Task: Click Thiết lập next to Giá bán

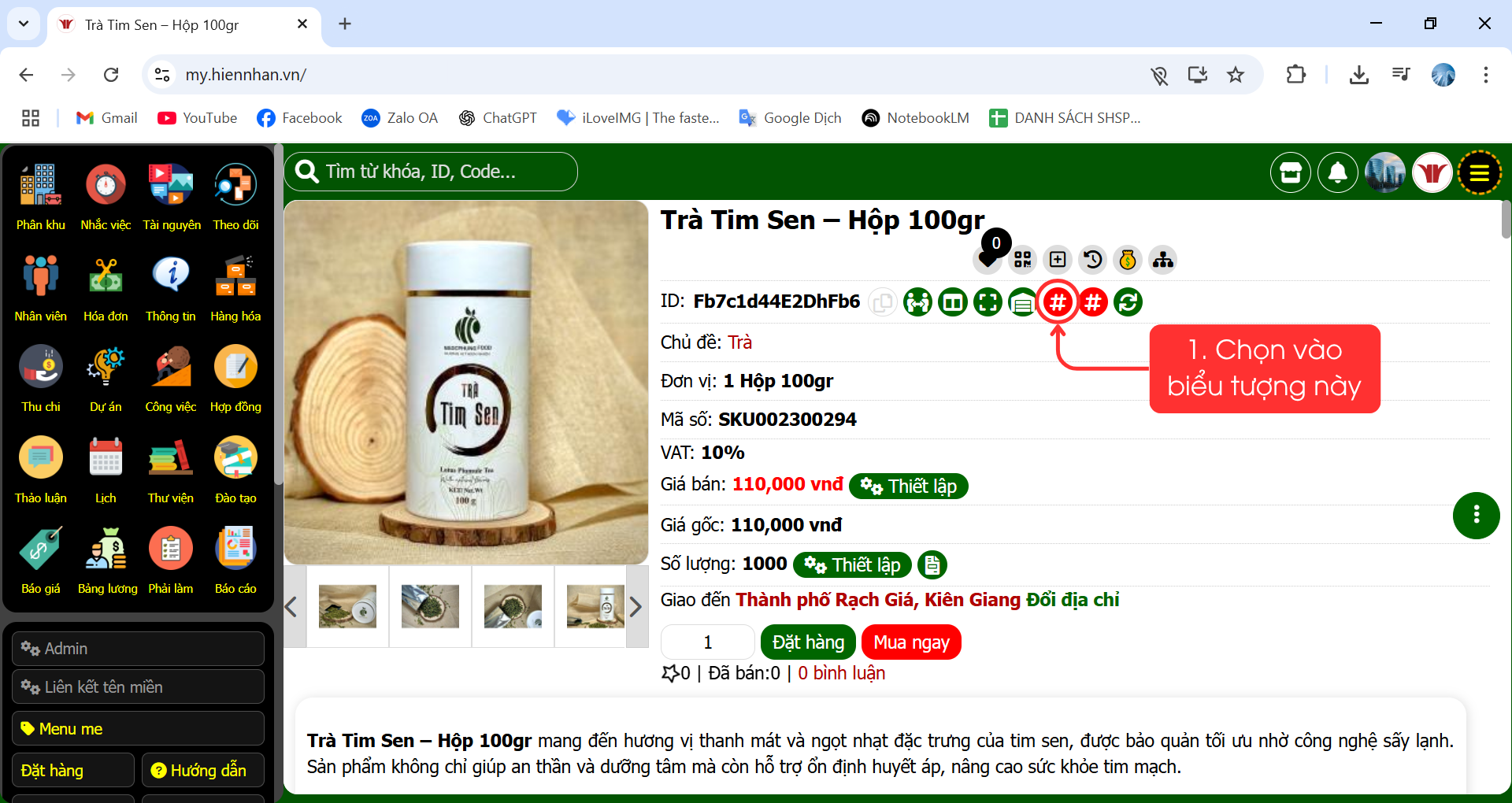Action: [x=909, y=486]
